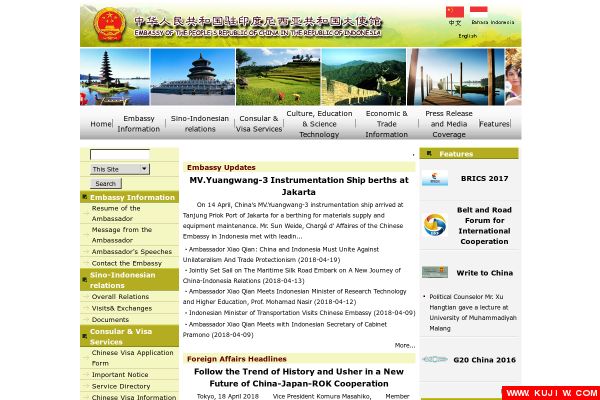The image size is (600, 400).
Task: Click More... under Embassy Updates
Action: (405, 345)
